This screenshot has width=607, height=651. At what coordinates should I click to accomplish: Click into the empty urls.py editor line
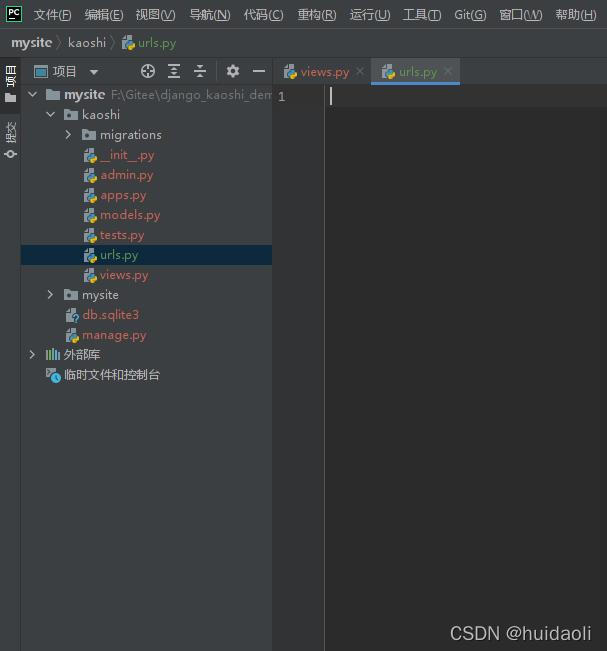[465, 96]
